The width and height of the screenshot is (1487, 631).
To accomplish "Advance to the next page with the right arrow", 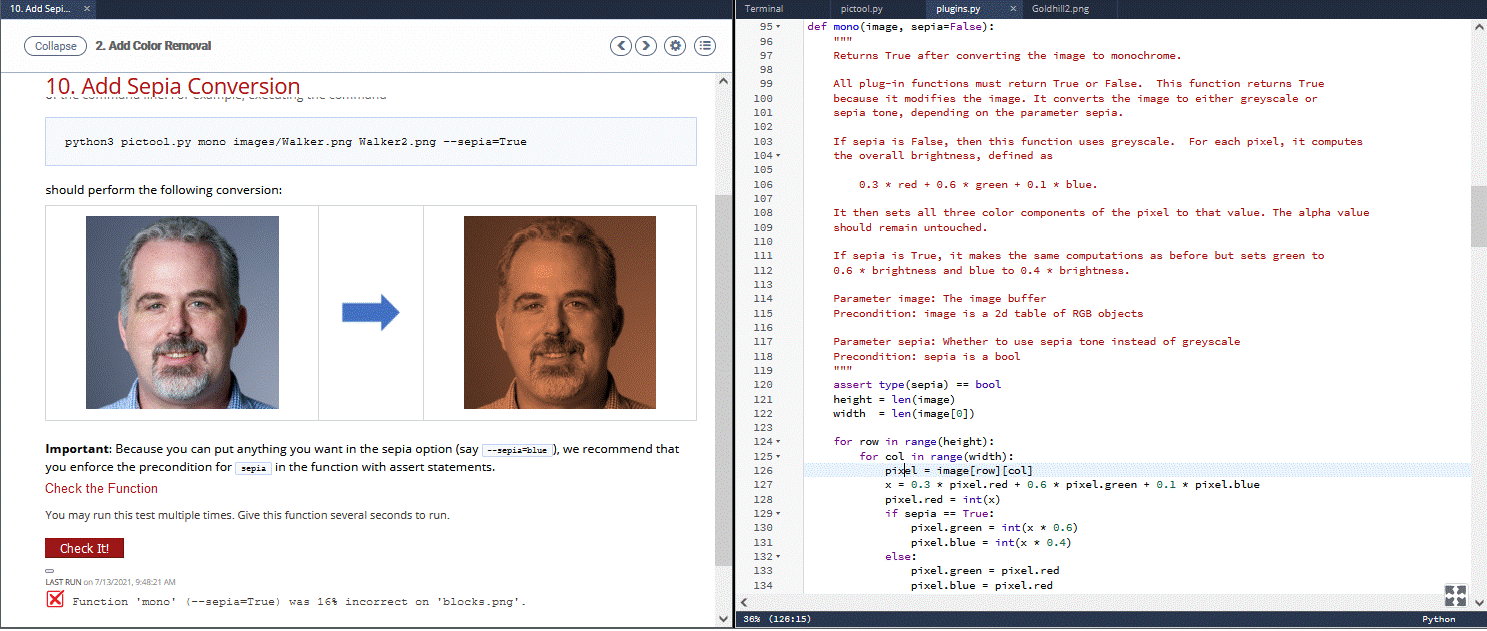I will click(647, 45).
